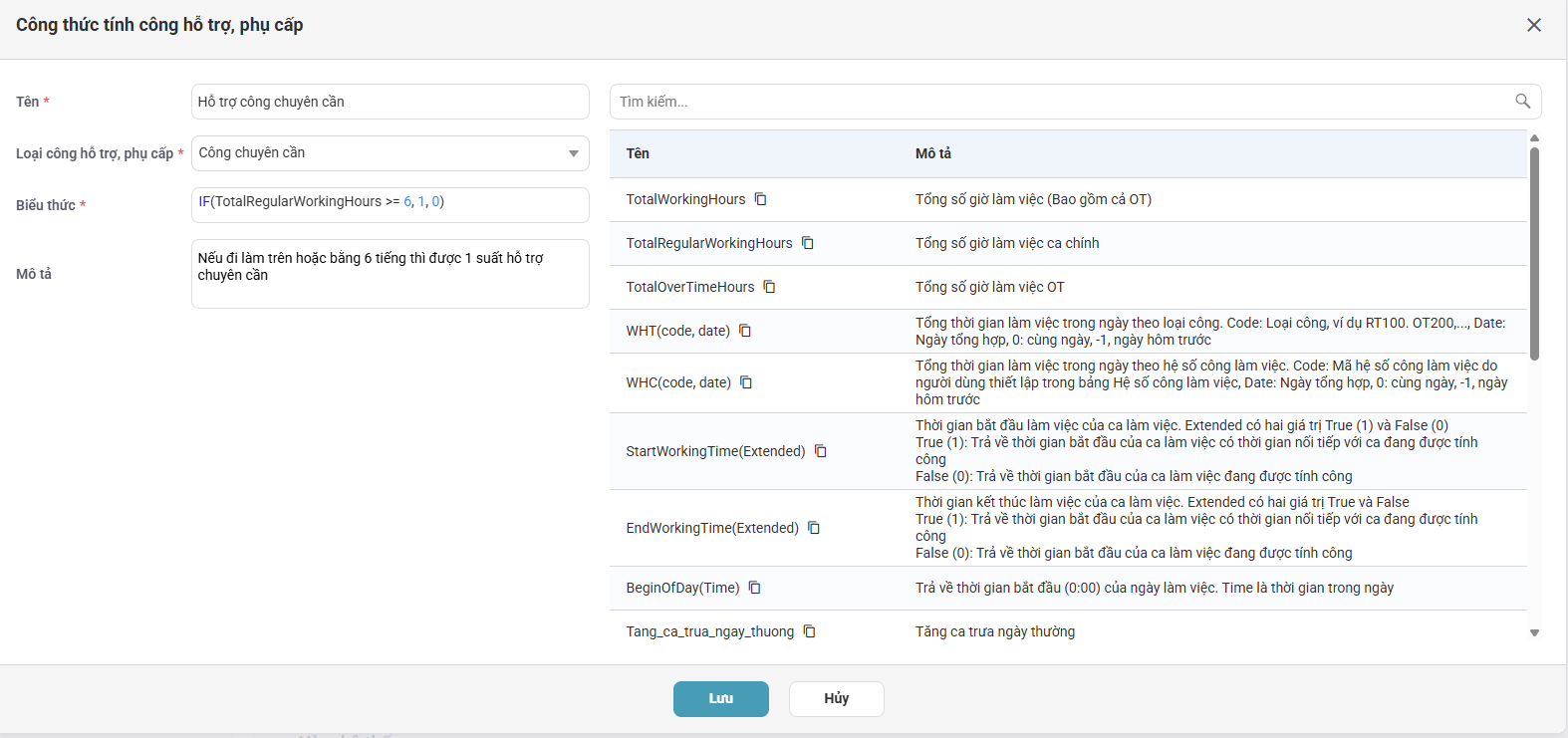Click the Lưu button
Screen dimensions: 1568x738
click(721, 699)
